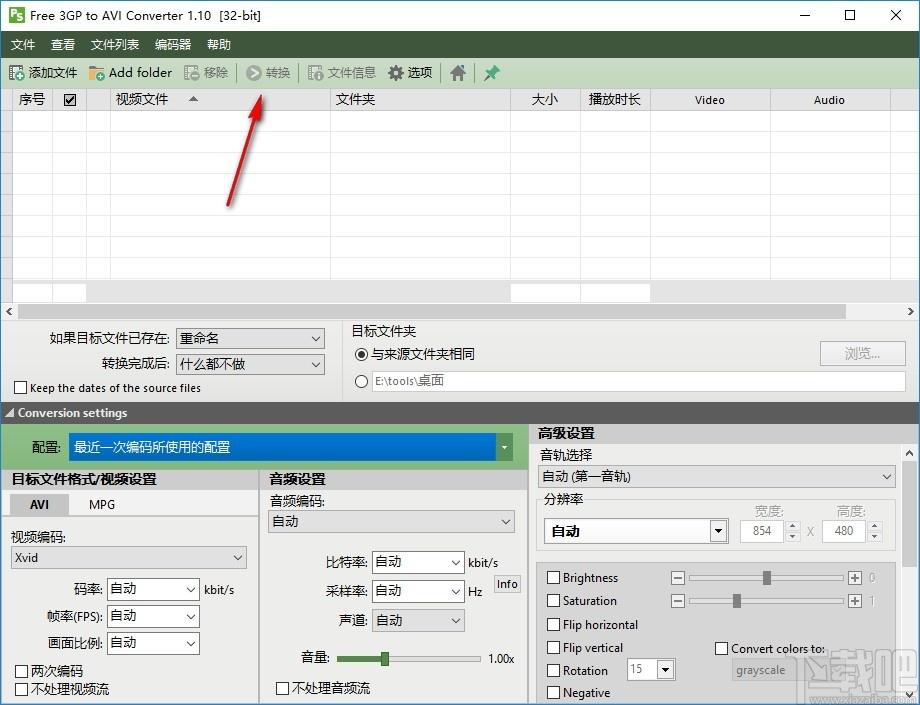This screenshot has height=705, width=920.
Task: Click the Brightness slider handle
Action: [x=767, y=578]
